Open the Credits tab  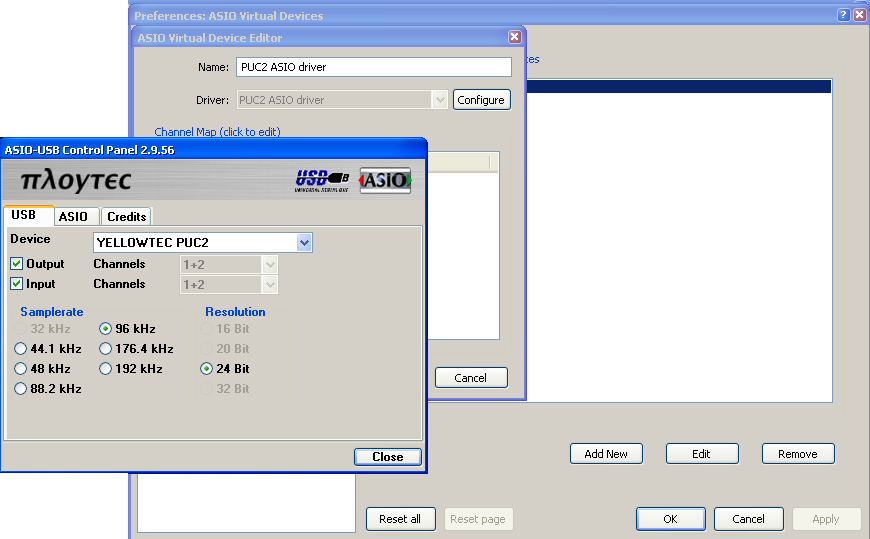pos(127,216)
